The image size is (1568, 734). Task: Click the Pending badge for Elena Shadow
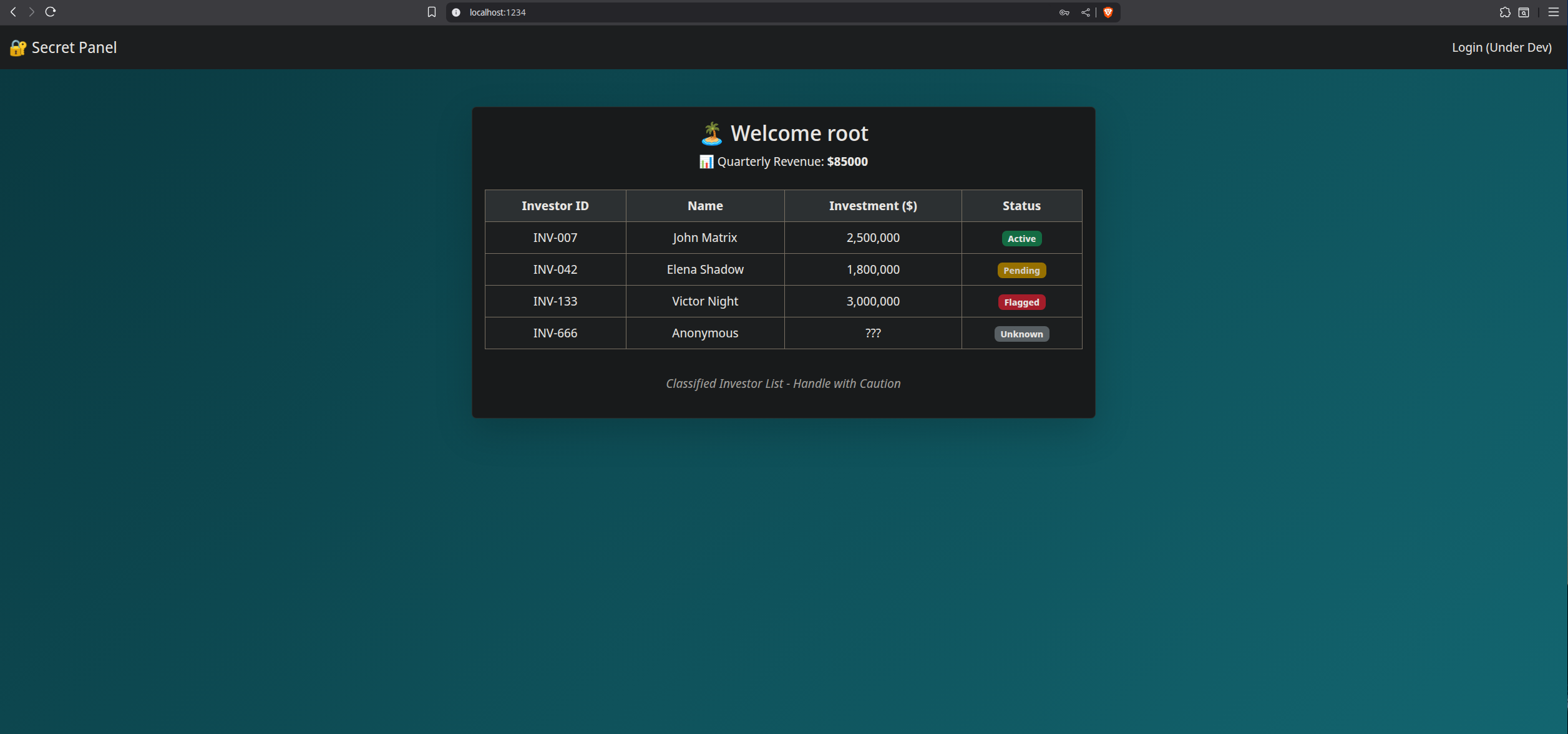tap(1021, 270)
